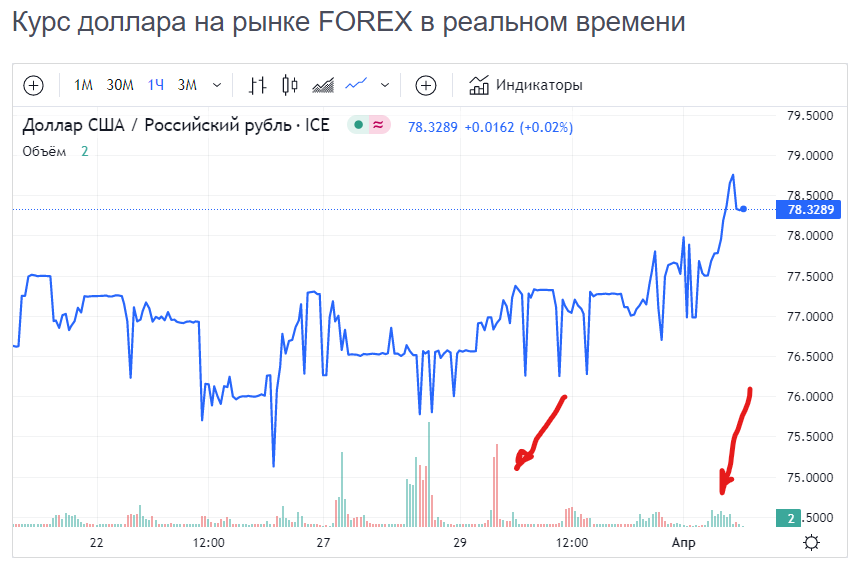Switch to the 1Ч timeframe

coord(156,85)
